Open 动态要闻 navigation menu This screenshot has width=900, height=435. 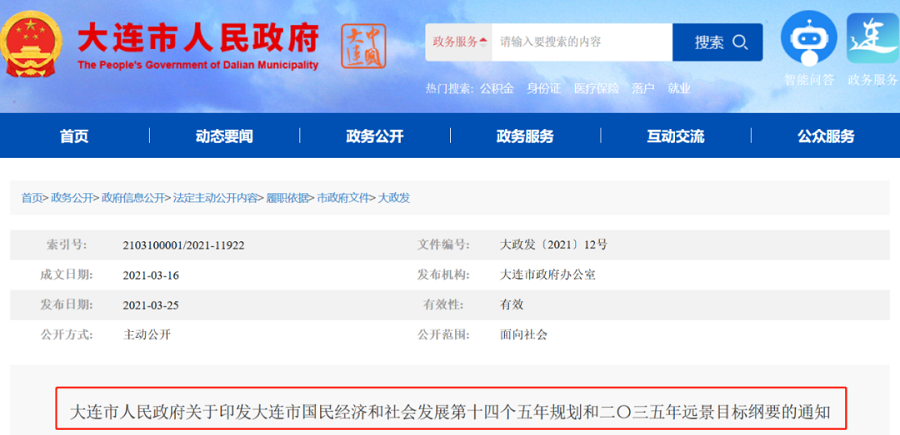coord(224,136)
